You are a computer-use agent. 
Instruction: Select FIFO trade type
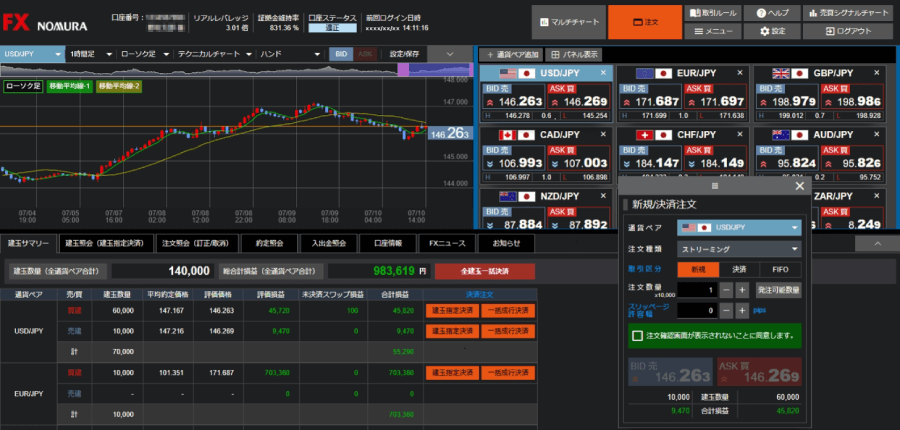click(780, 269)
